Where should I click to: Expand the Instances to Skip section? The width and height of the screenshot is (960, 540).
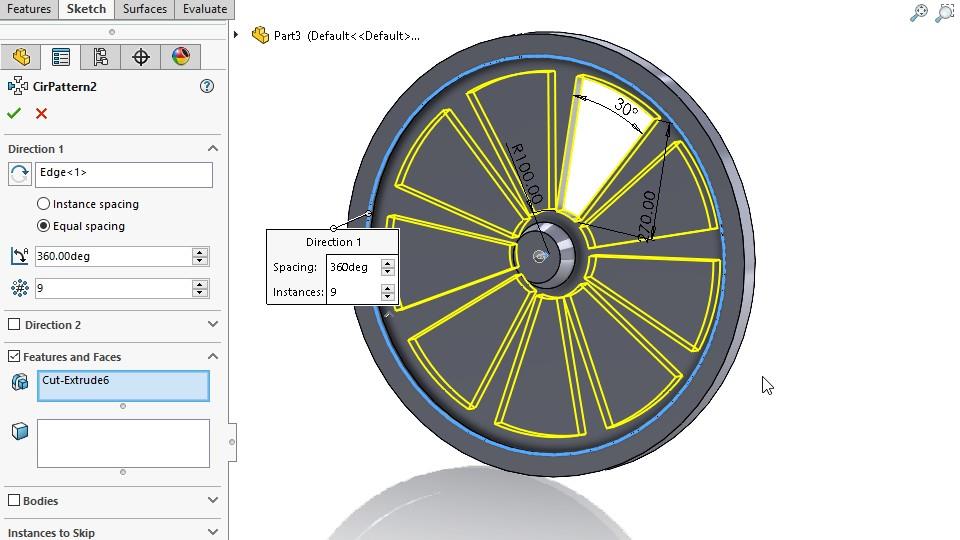coord(212,533)
